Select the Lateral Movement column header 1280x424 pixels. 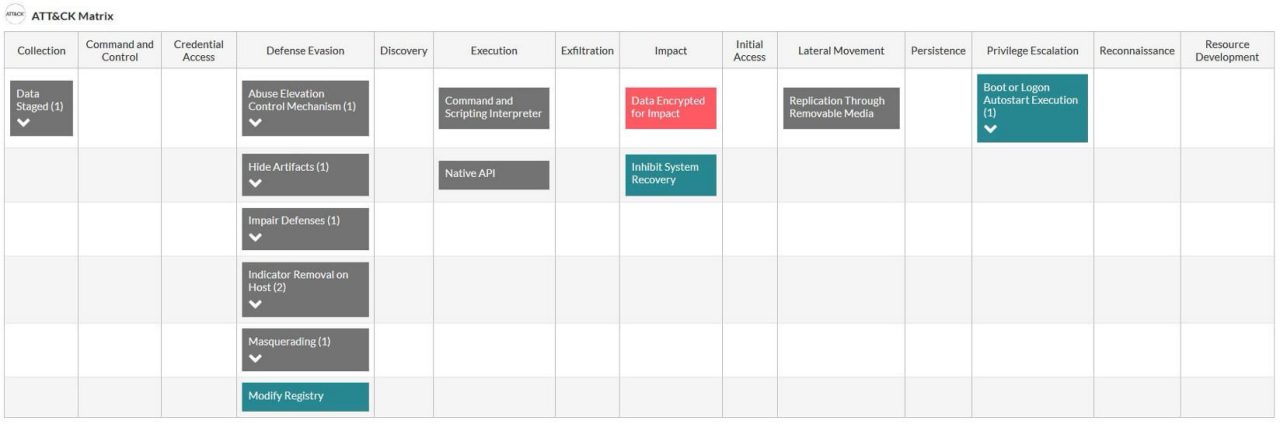click(841, 51)
